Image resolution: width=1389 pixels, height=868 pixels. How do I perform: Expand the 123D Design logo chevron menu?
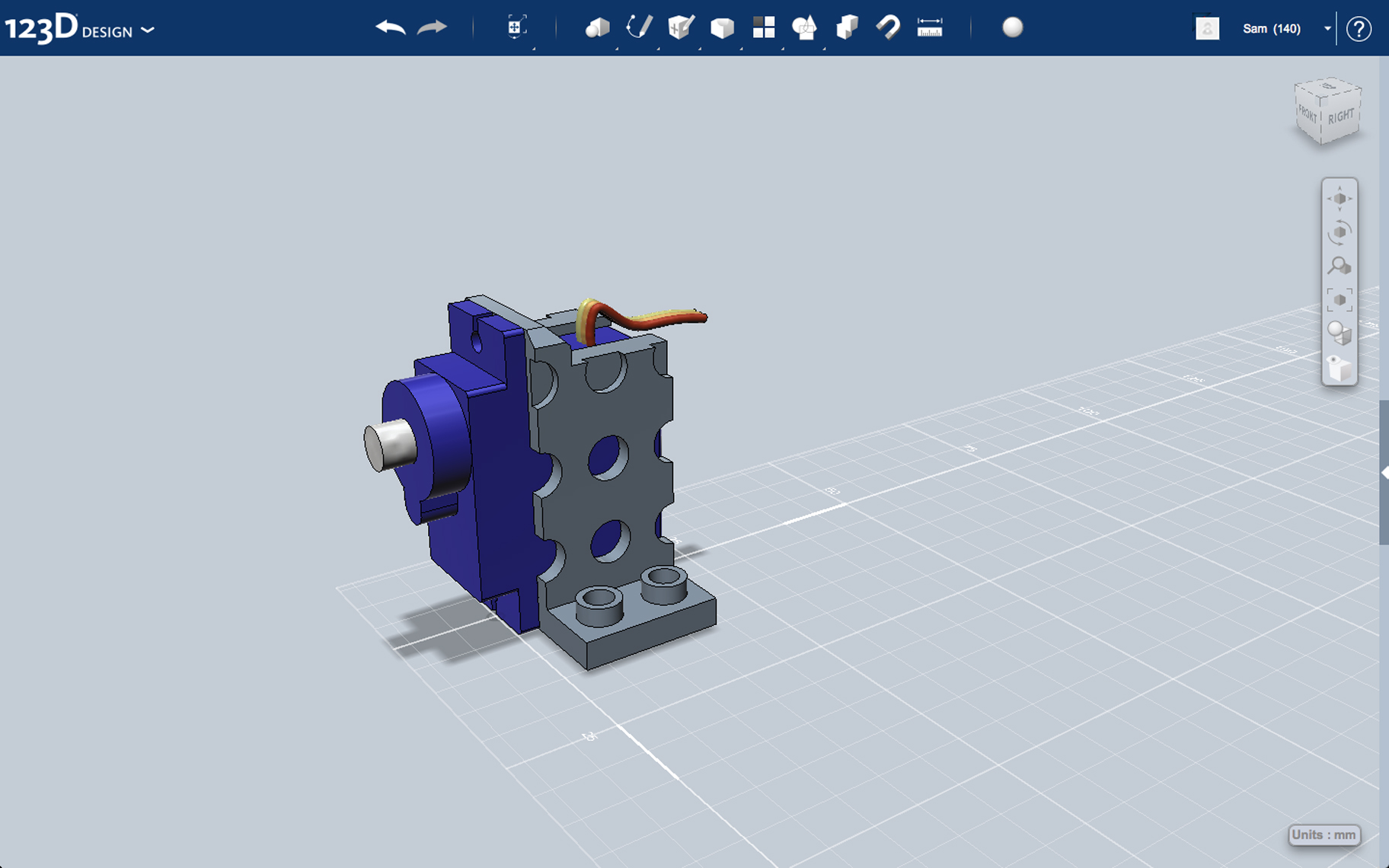tap(148, 31)
